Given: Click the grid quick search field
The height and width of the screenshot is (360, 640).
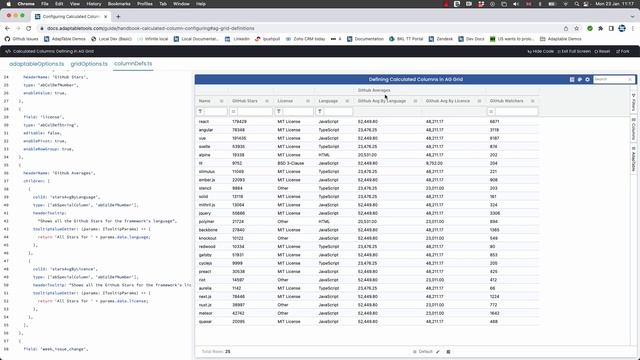Looking at the screenshot, I should (610, 79).
